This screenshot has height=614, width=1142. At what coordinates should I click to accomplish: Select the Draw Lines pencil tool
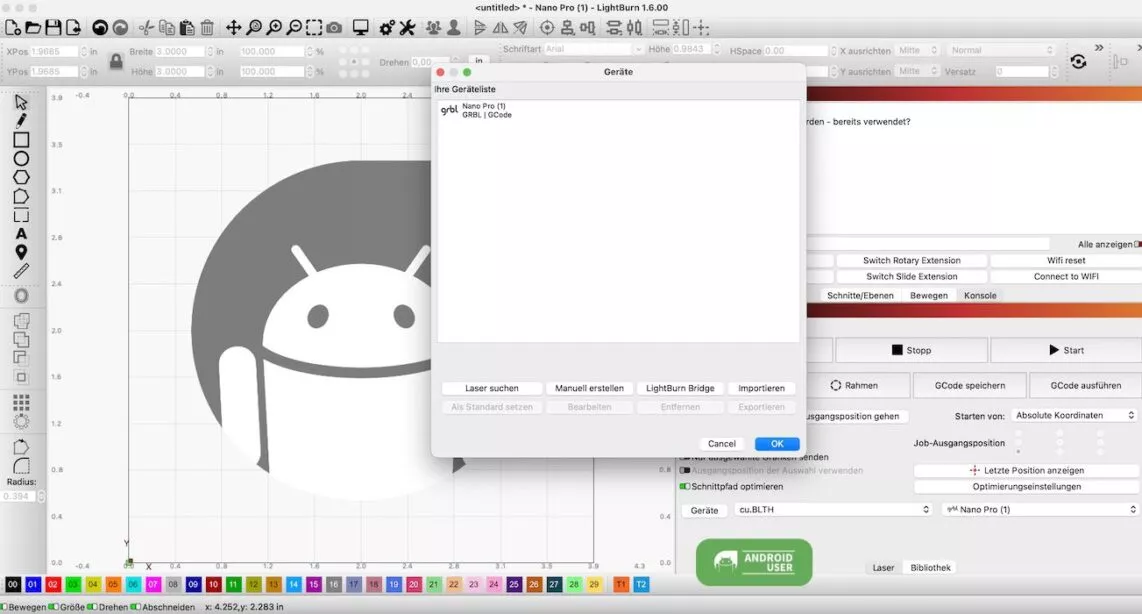tap(21, 120)
